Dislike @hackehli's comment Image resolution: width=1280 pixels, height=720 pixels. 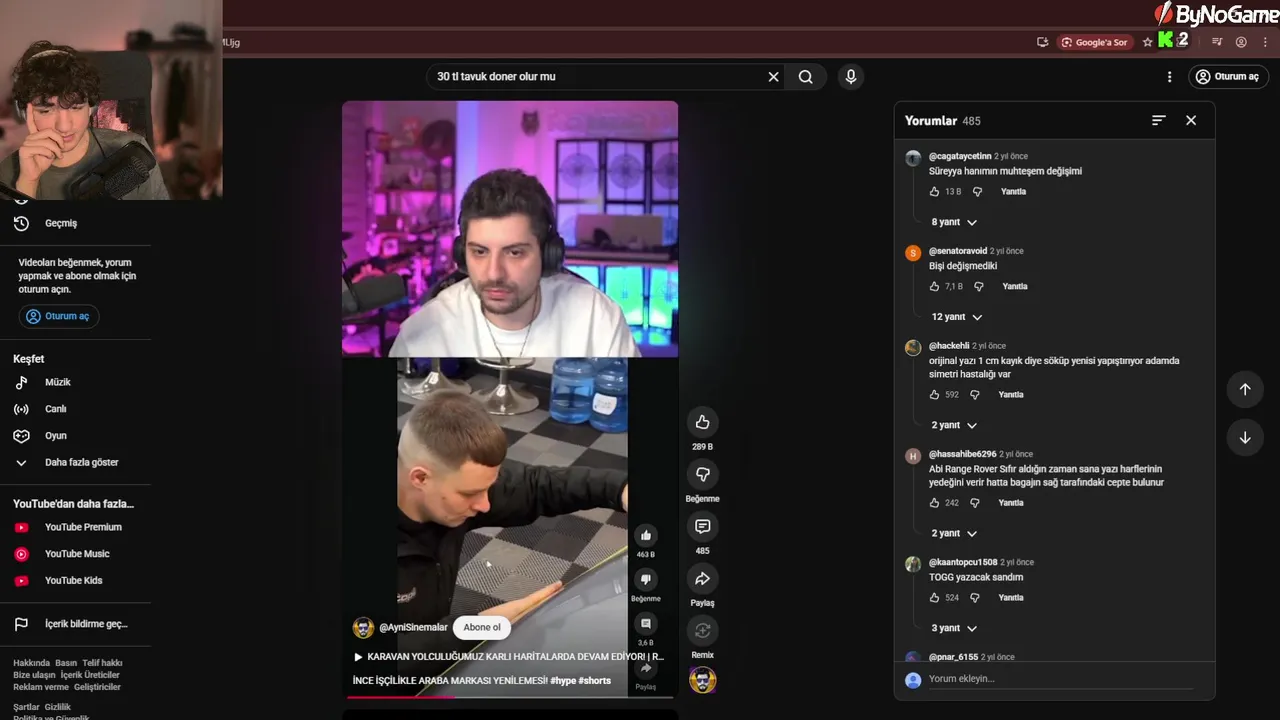point(975,394)
